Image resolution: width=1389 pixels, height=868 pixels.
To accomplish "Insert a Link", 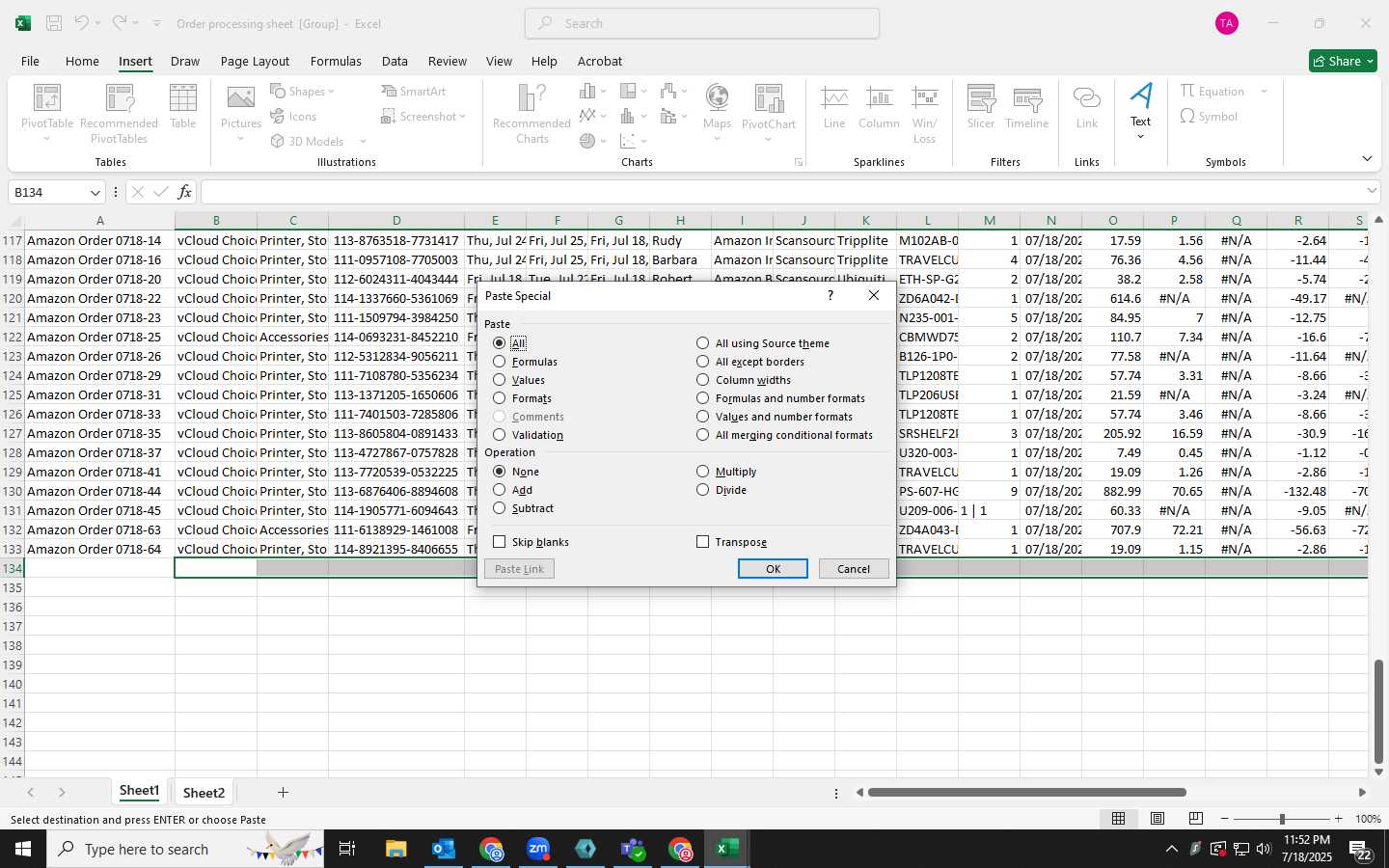I will [x=1087, y=106].
